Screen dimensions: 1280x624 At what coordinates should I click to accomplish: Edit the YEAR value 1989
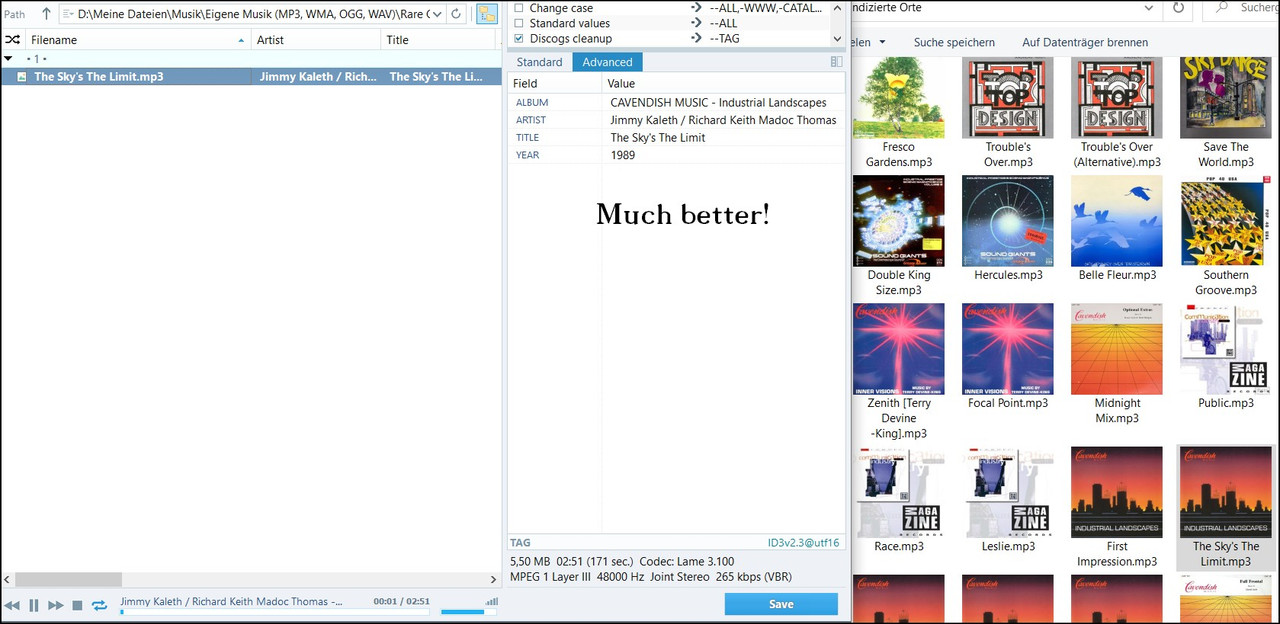(724, 155)
